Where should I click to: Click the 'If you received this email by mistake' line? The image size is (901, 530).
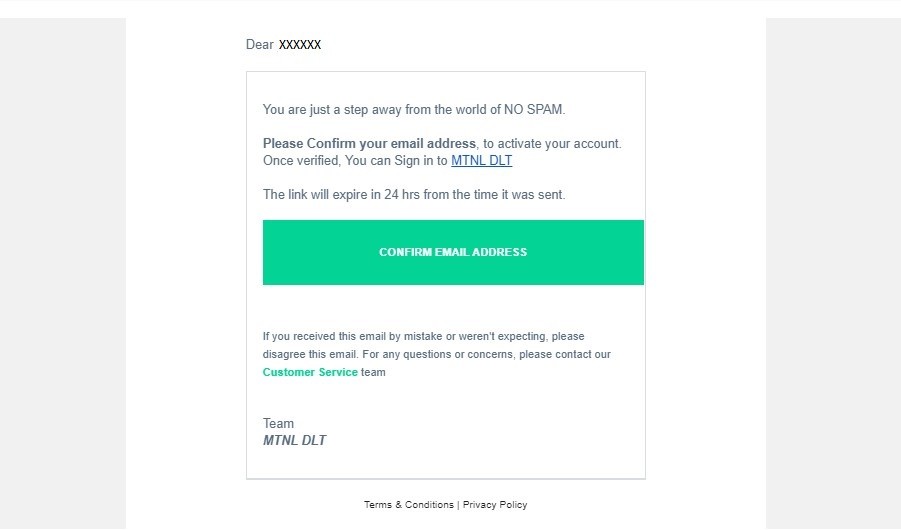click(352, 336)
